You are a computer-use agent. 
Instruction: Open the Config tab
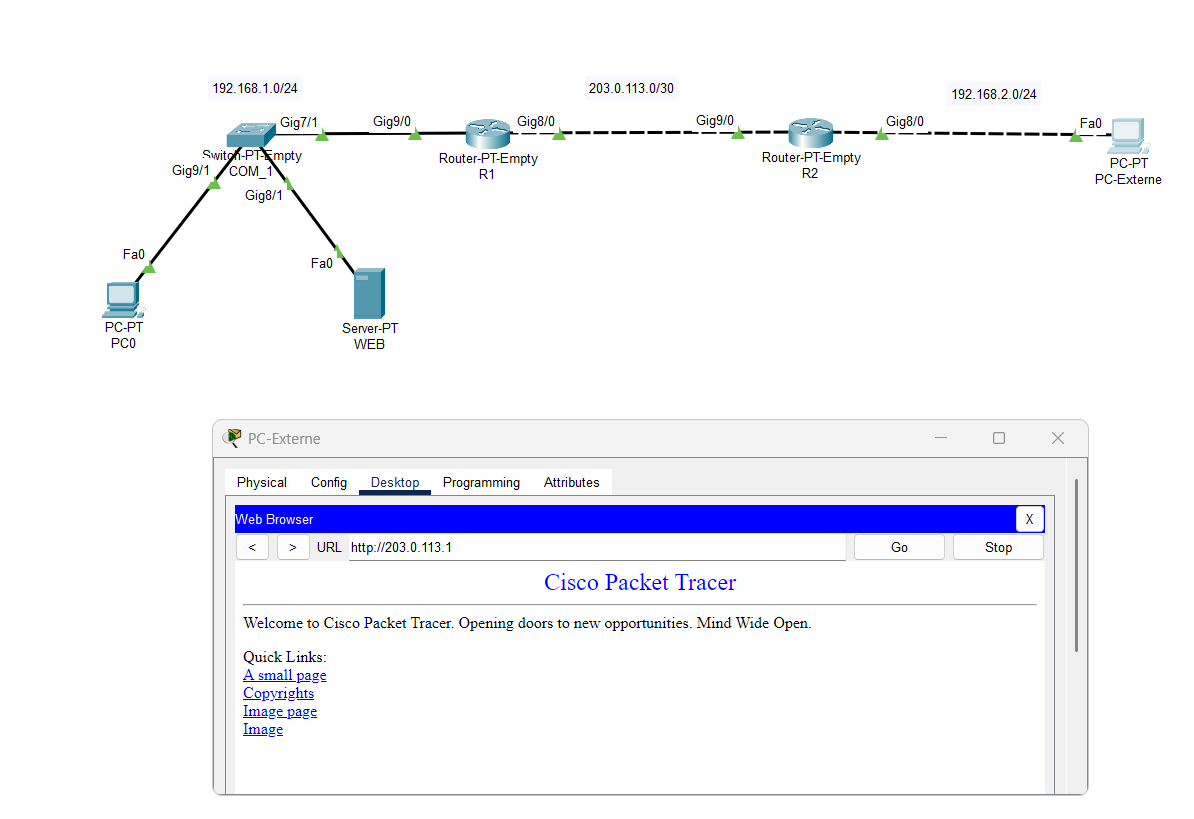tap(328, 482)
